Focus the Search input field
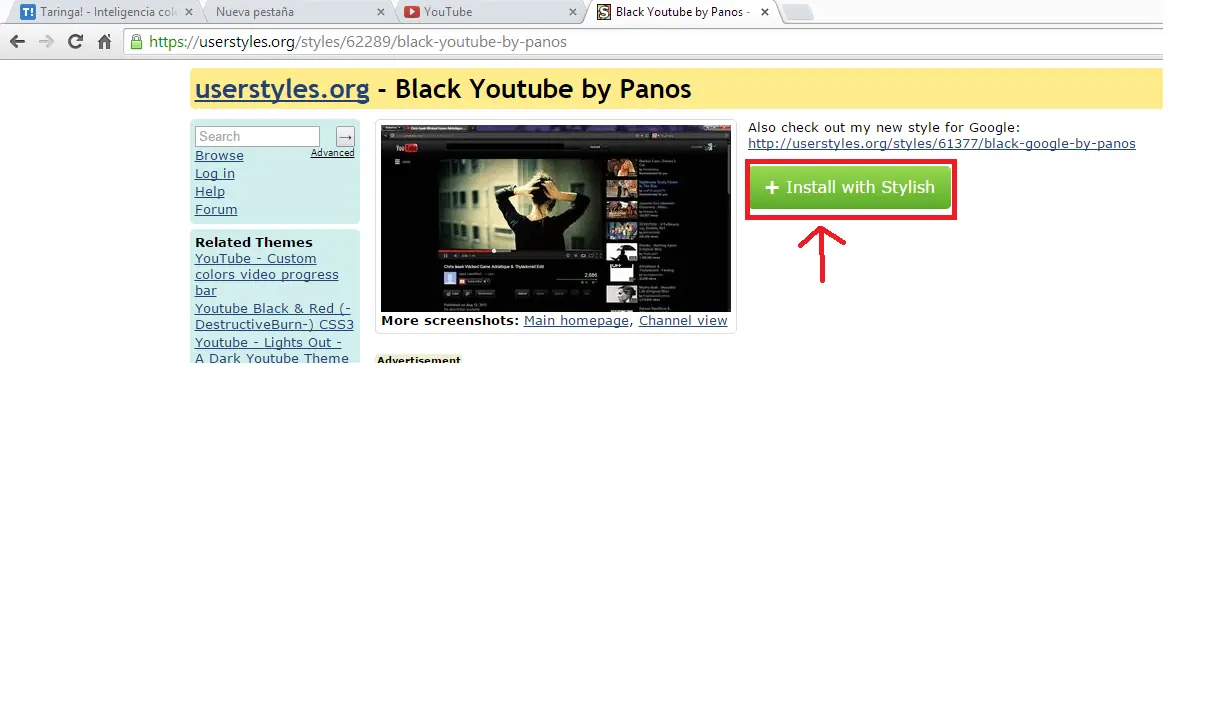Screen dimensions: 1232x726 (257, 136)
